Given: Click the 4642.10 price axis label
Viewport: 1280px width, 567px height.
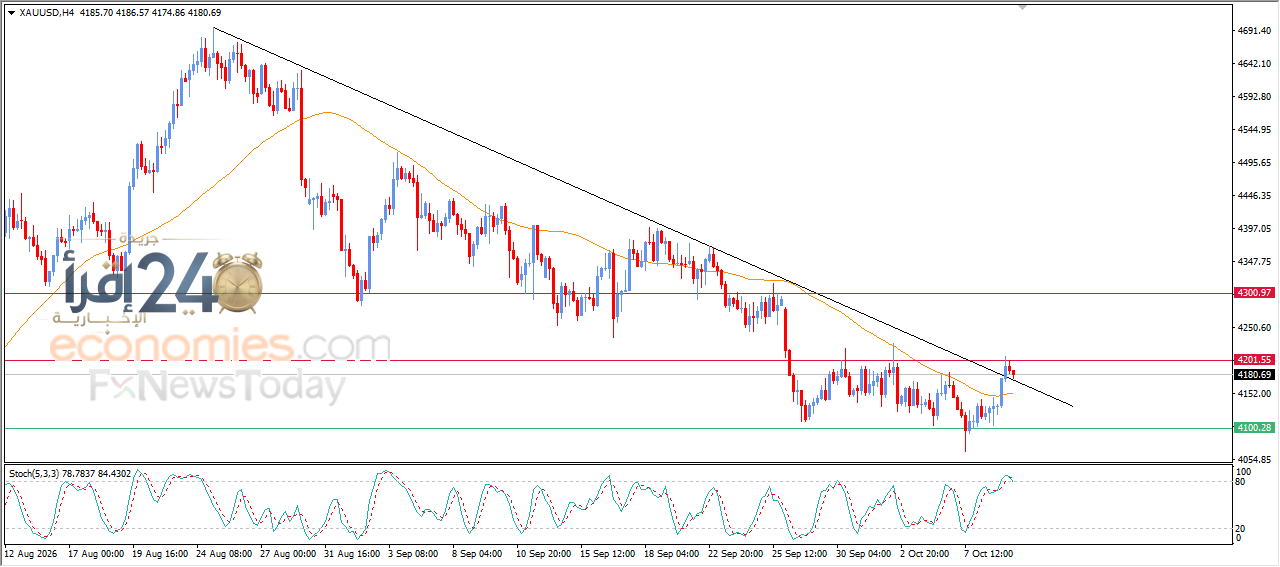Looking at the screenshot, I should (1254, 64).
